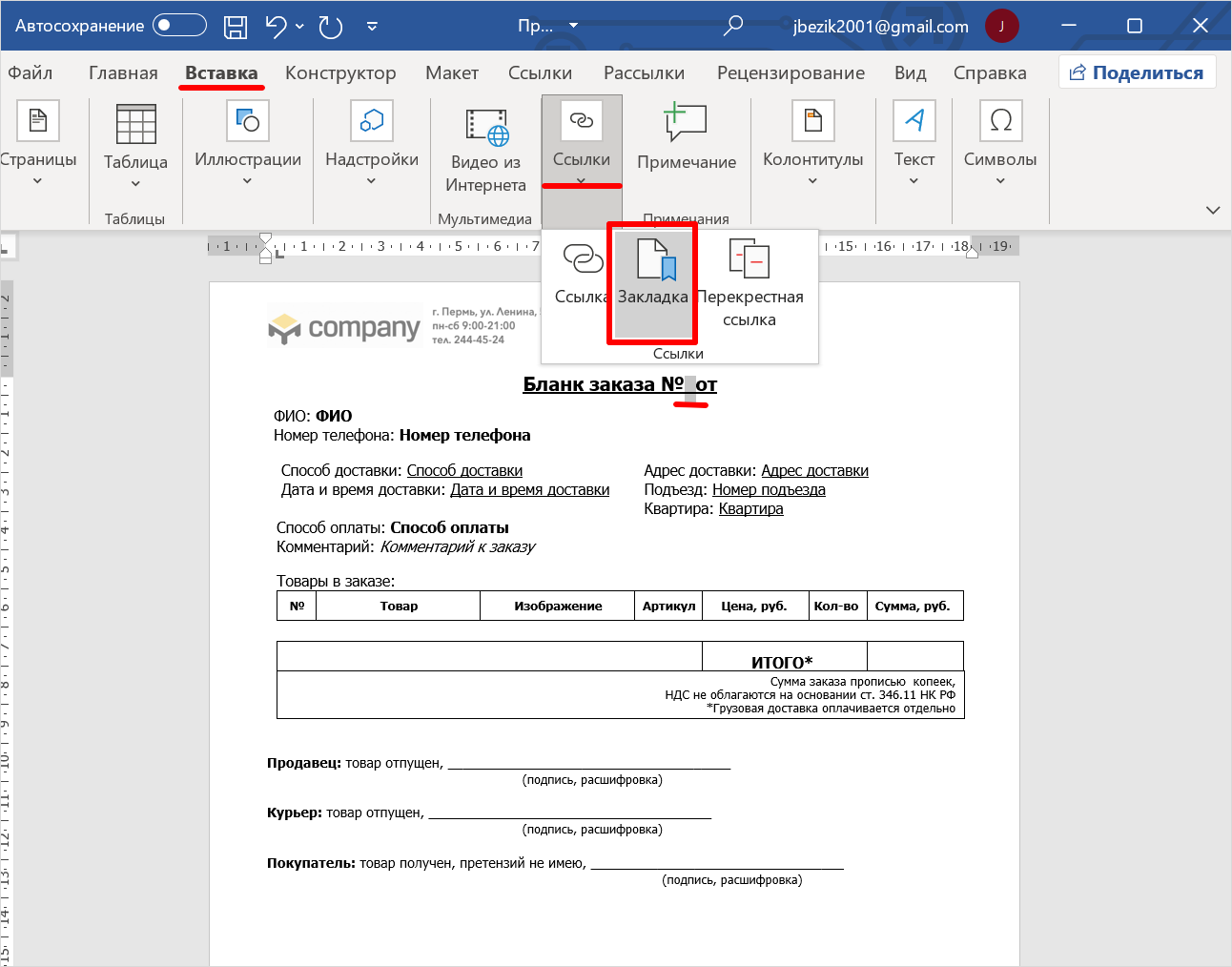Click the Сумма, руб. header cell

(914, 606)
